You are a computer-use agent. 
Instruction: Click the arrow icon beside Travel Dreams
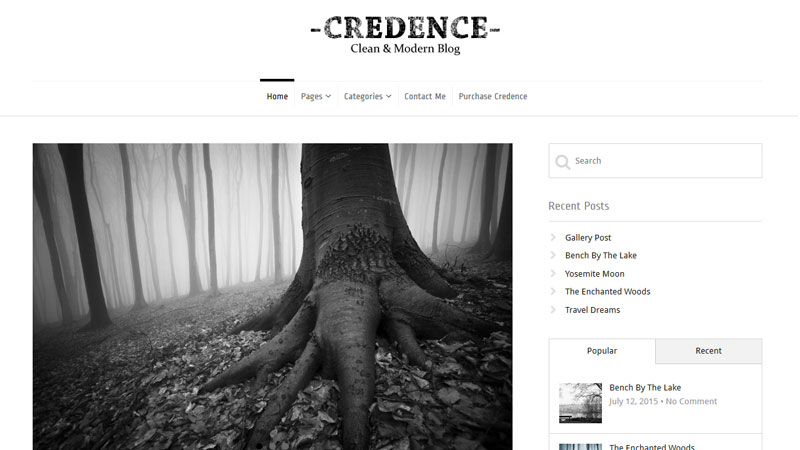tap(553, 310)
